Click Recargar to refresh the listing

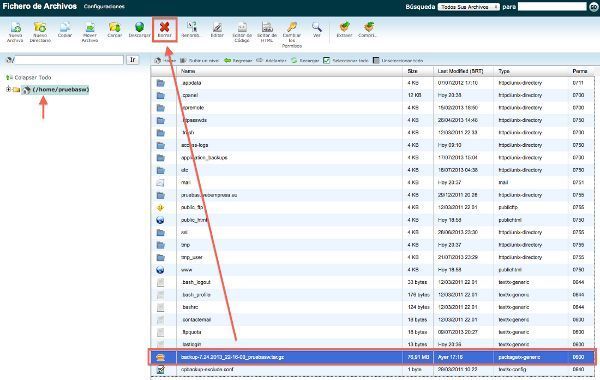click(305, 60)
